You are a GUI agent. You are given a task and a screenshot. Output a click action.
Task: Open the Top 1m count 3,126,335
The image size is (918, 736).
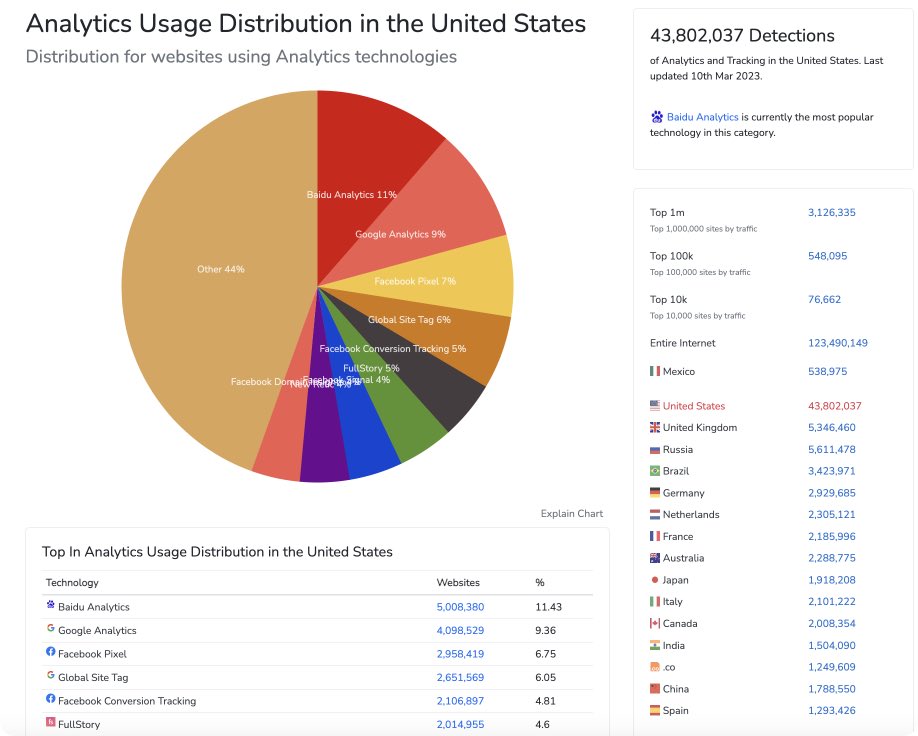click(831, 213)
